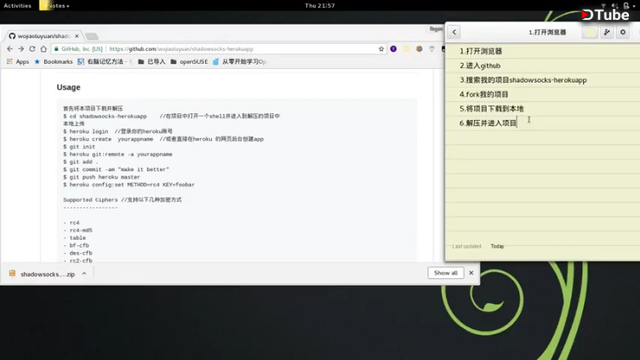Image resolution: width=640 pixels, height=360 pixels.
Task: Open the Thu 21:57 clock calendar
Action: pyautogui.click(x=320, y=6)
